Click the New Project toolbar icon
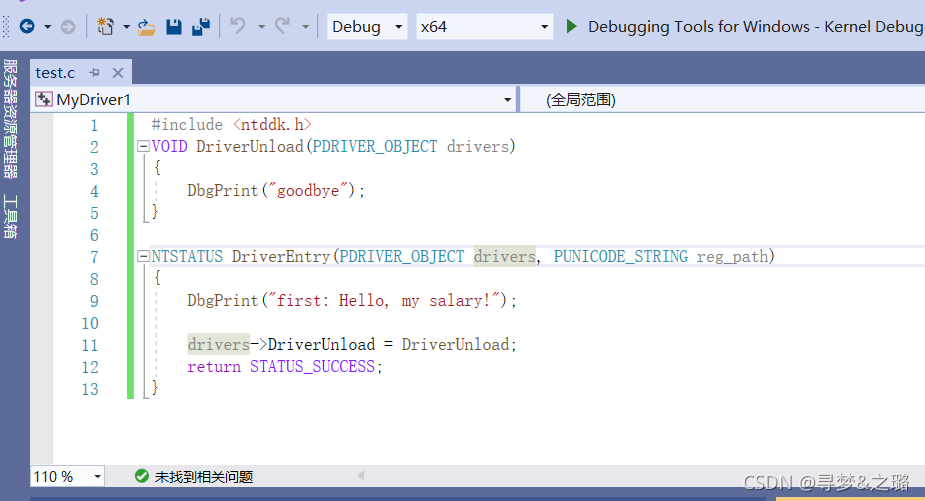This screenshot has width=925, height=501. pos(105,27)
